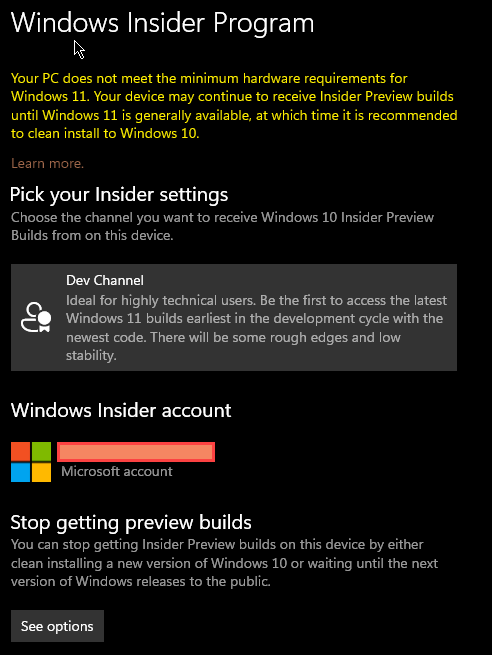Click the Dev Channel title text
The image size is (492, 655).
[105, 280]
